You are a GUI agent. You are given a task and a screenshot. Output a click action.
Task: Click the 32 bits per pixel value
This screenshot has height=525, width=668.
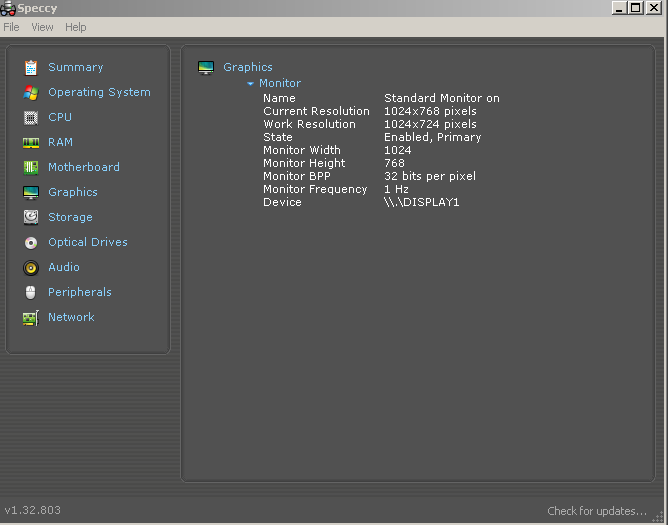pos(430,176)
